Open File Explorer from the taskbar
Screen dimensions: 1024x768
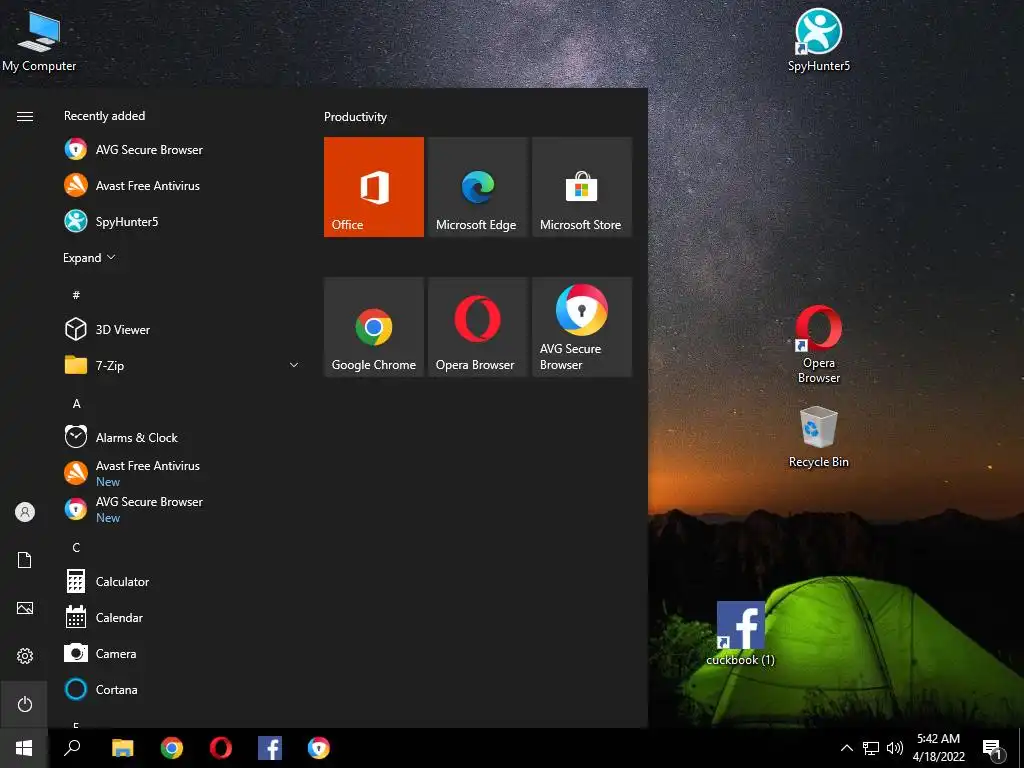[122, 748]
